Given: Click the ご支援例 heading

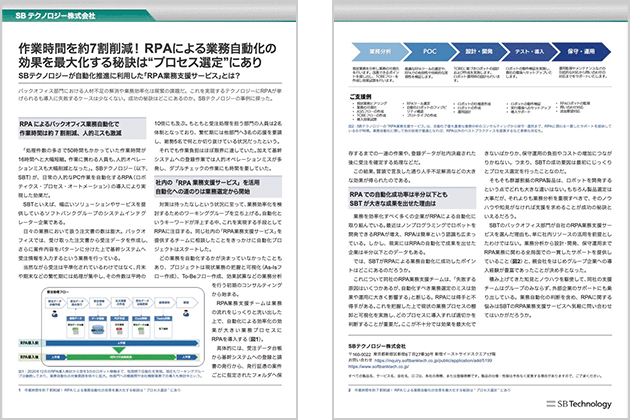Looking at the screenshot, I should [360, 96].
